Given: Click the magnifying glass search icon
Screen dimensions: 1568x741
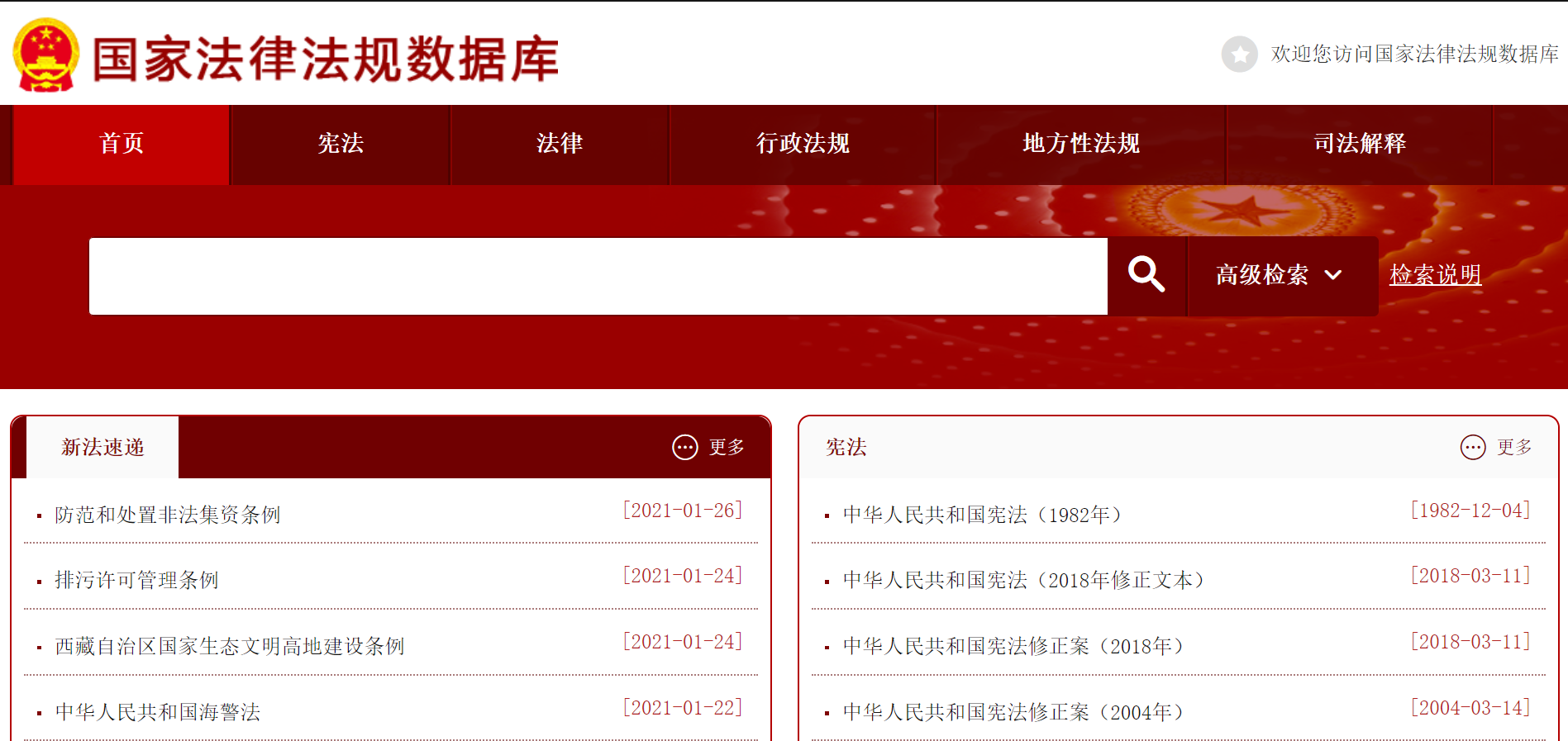Looking at the screenshot, I should tap(1146, 274).
